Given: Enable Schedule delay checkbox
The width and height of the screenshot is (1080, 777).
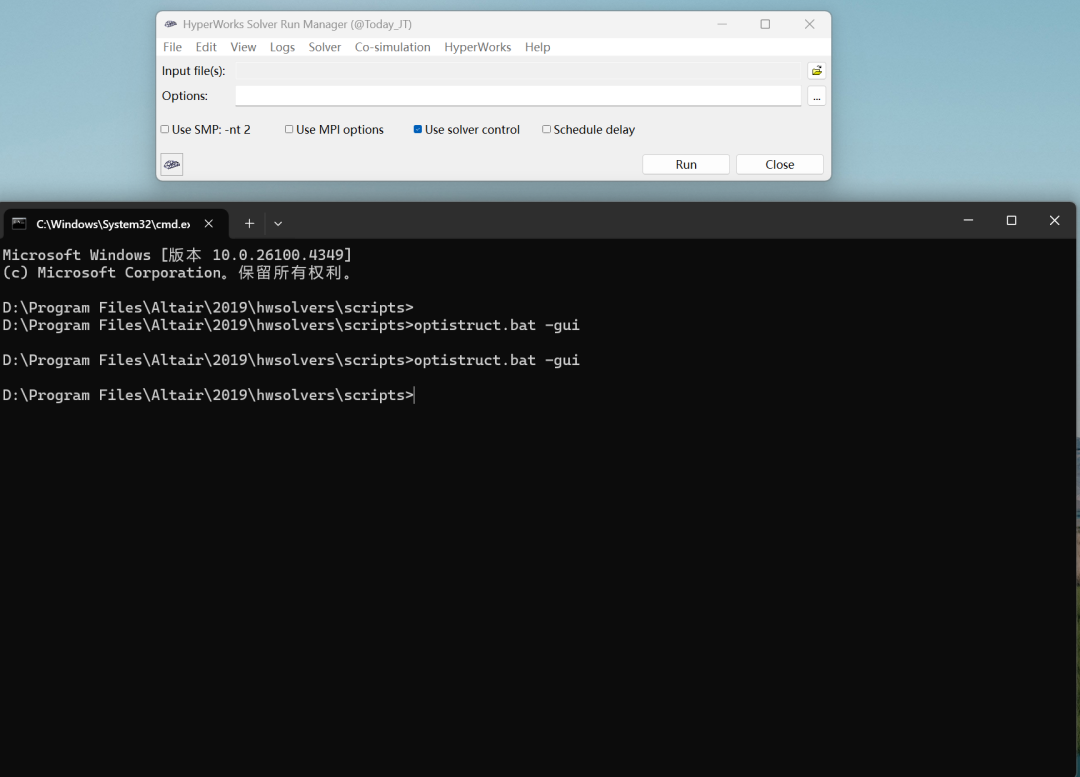Looking at the screenshot, I should coord(546,129).
